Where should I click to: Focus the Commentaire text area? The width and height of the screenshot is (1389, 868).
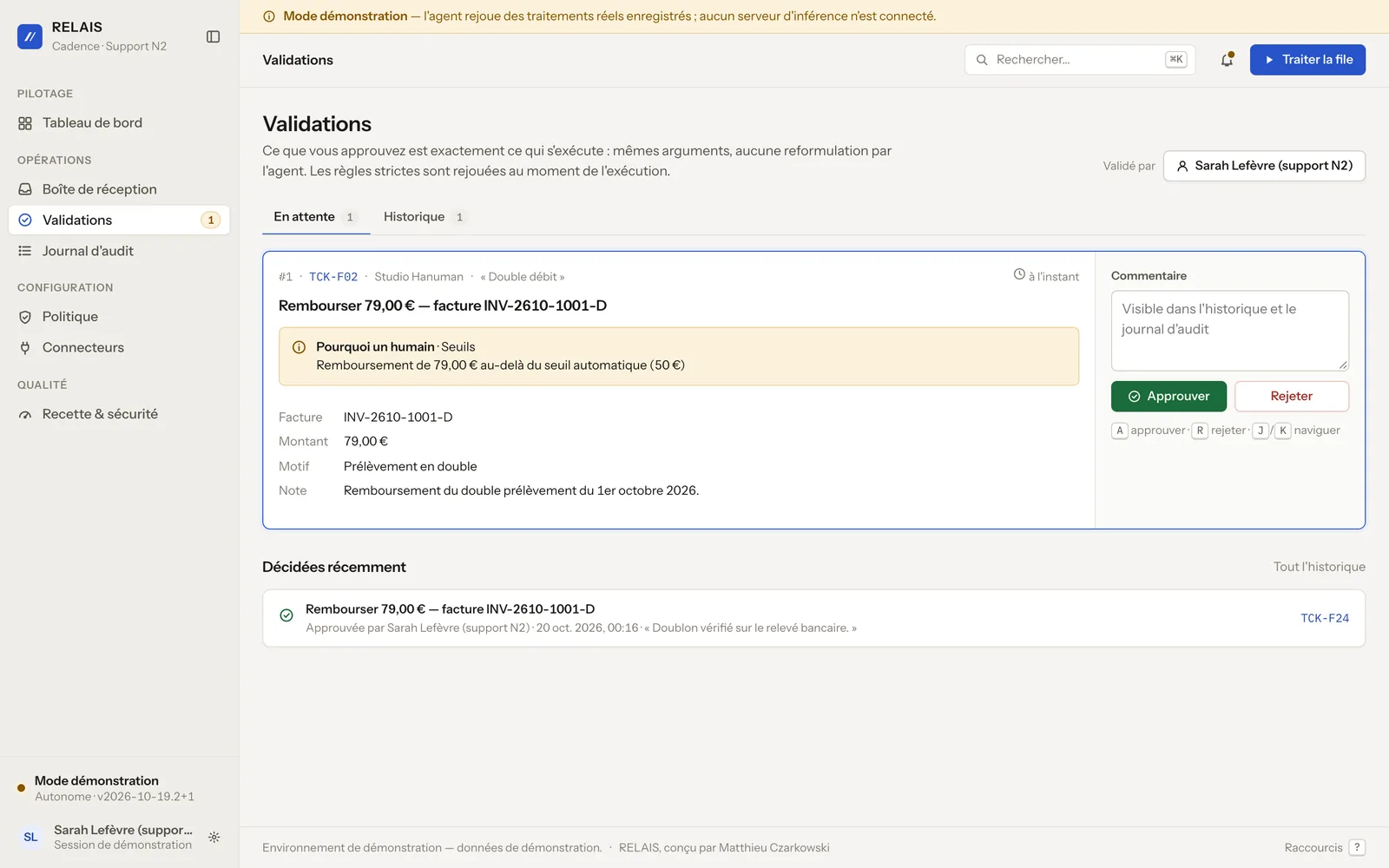coord(1230,331)
